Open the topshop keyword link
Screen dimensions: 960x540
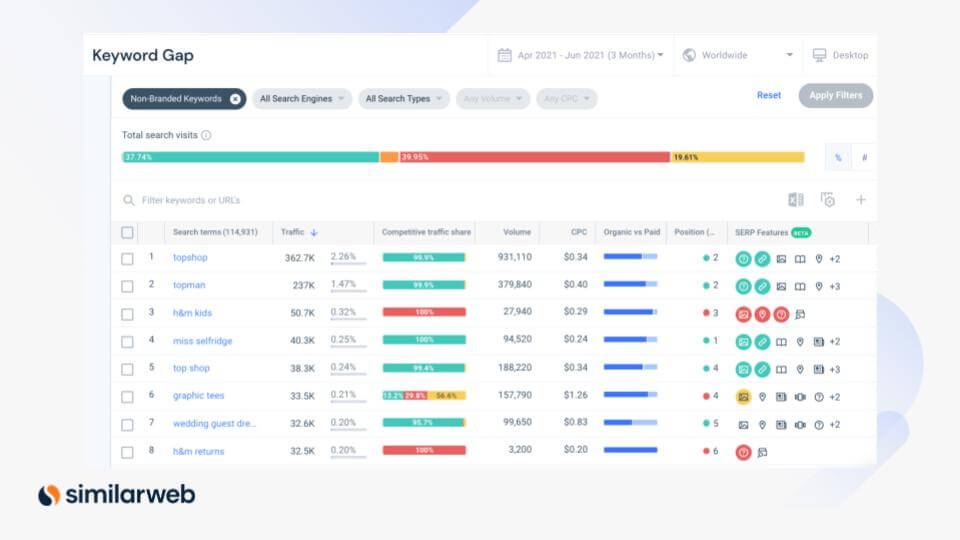click(190, 257)
